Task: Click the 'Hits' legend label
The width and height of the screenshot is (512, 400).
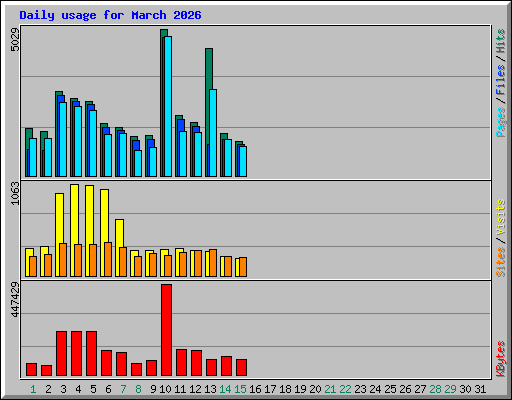Action: point(500,41)
